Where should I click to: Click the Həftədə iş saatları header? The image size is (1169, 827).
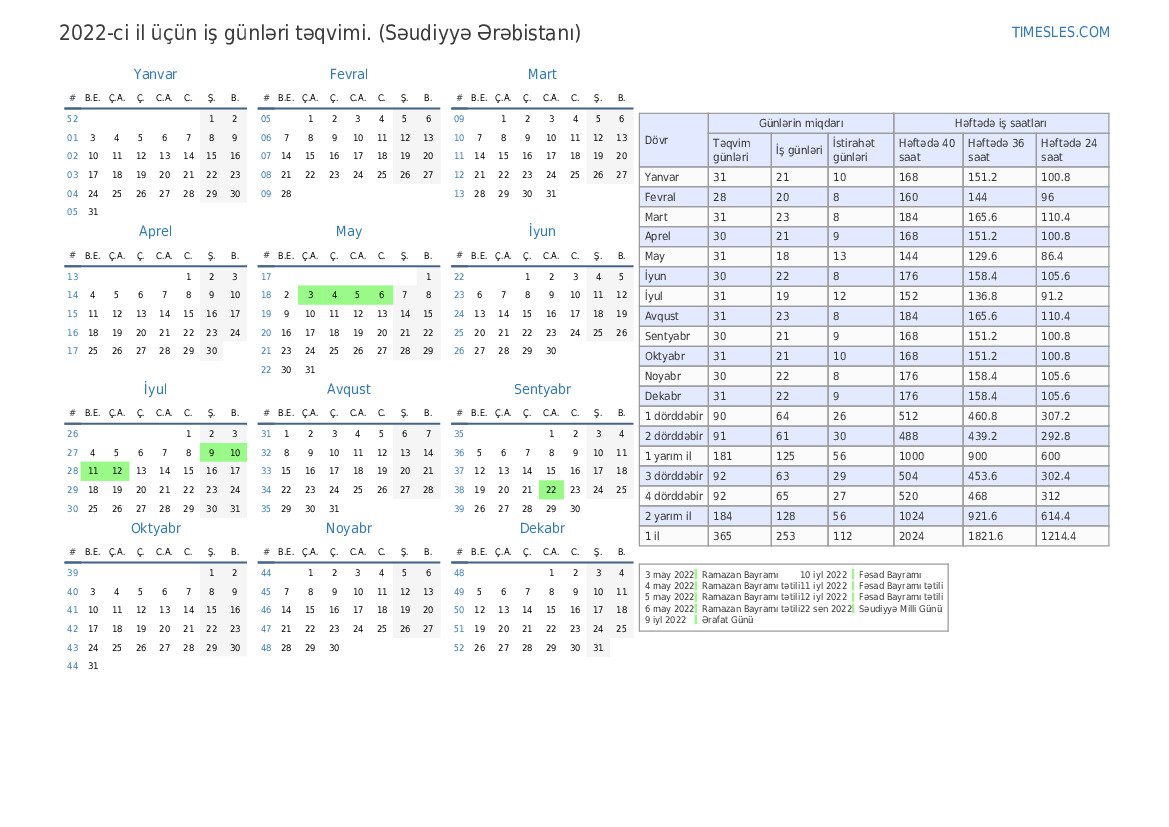pos(1001,123)
